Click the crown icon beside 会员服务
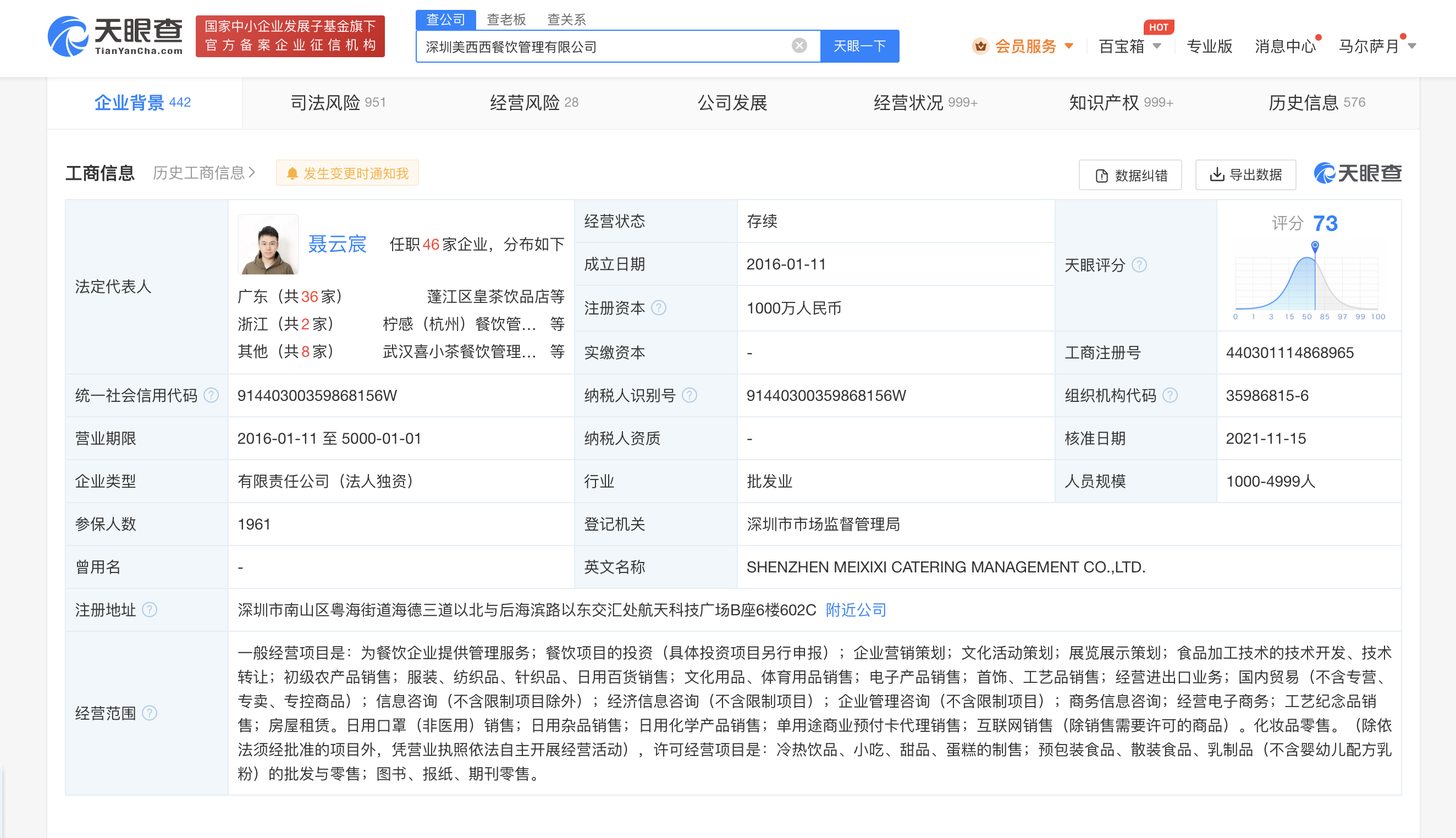The image size is (1456, 838). [x=980, y=46]
